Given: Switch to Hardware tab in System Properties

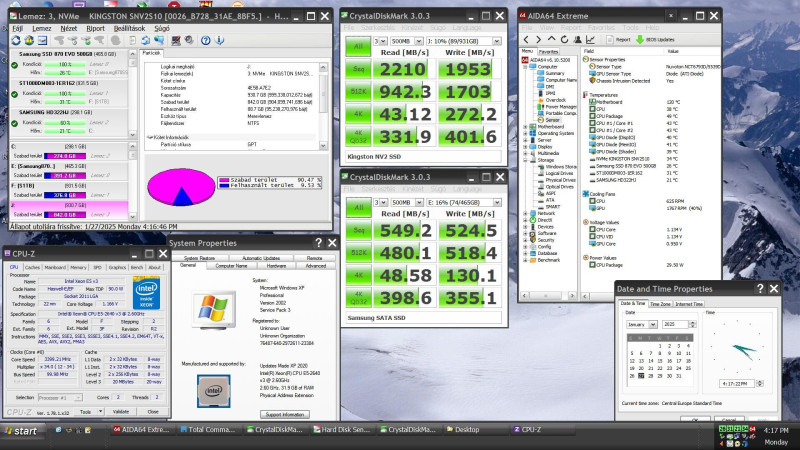Looking at the screenshot, I should pyautogui.click(x=276, y=266).
